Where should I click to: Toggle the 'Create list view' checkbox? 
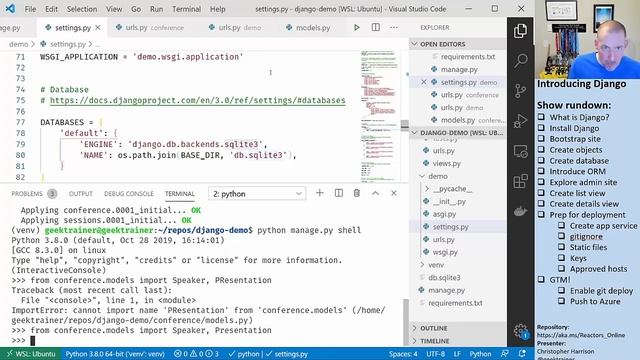coord(541,193)
